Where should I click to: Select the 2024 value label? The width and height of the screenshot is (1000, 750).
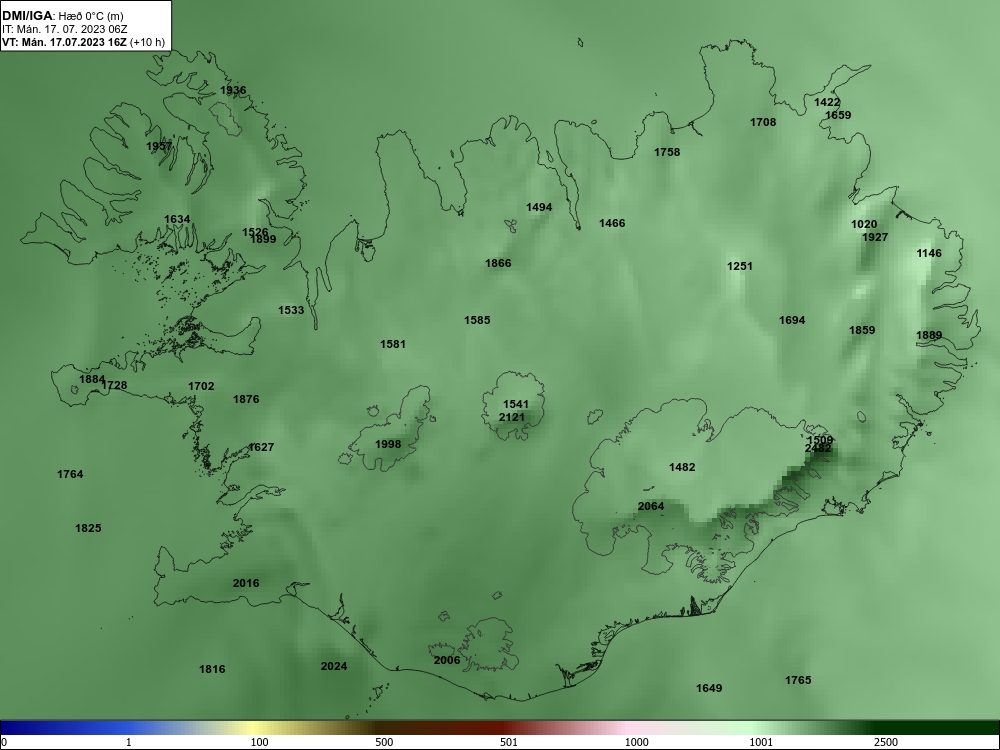334,666
